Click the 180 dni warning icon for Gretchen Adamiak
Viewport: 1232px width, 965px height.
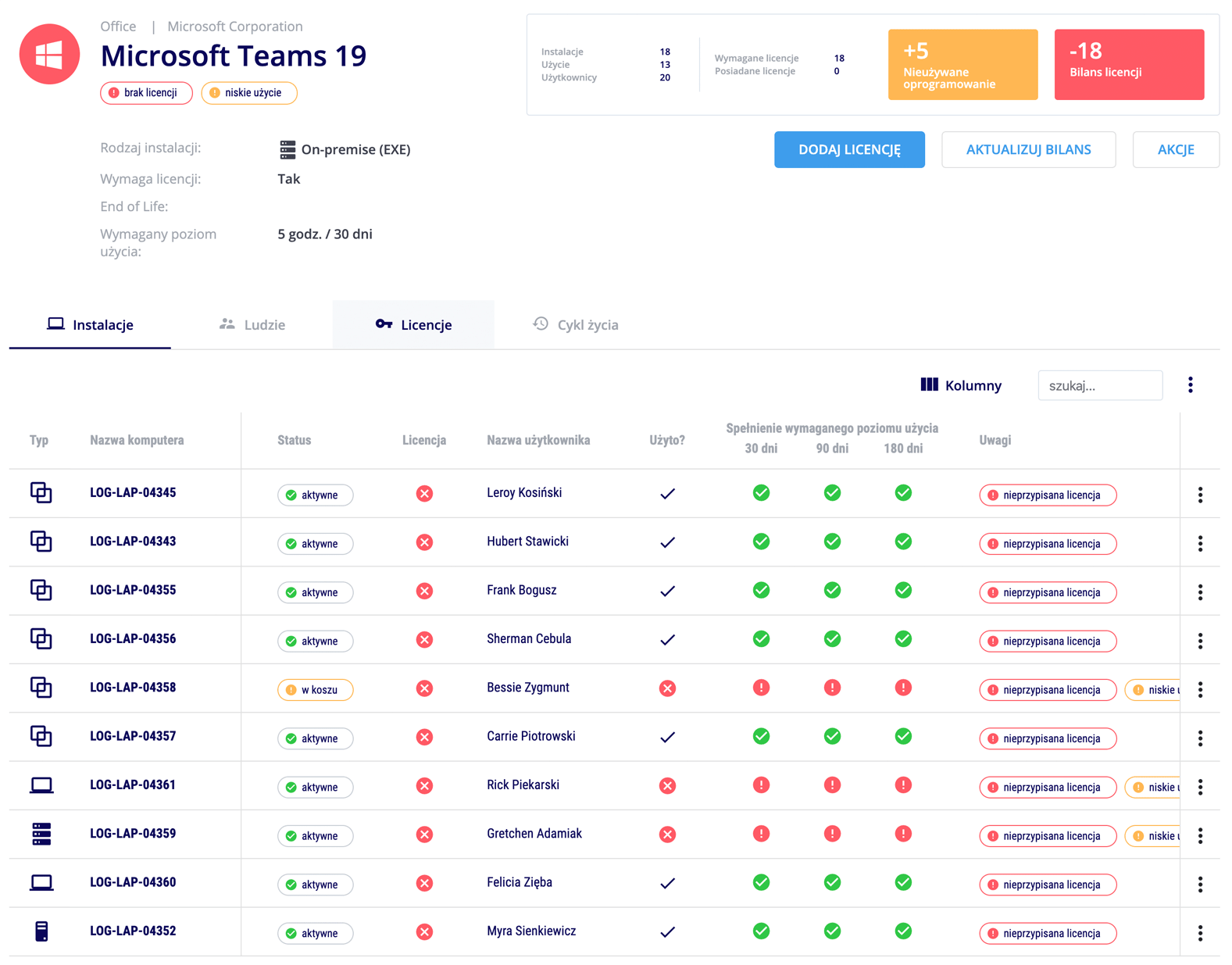pos(903,834)
